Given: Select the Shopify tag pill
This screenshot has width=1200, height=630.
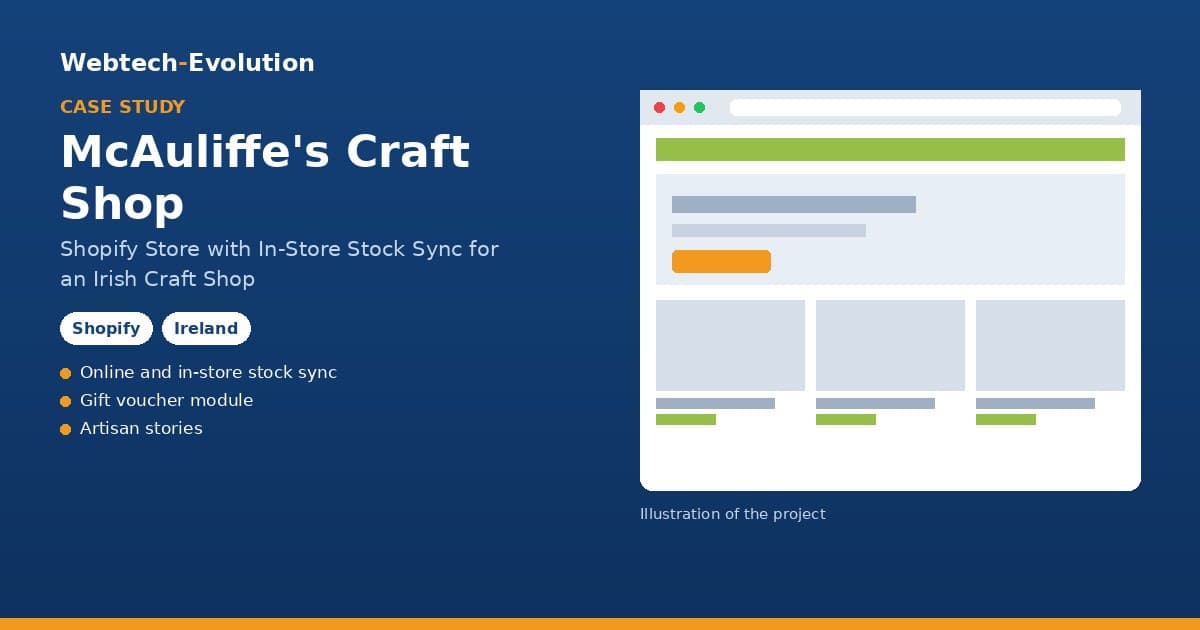Looking at the screenshot, I should [106, 328].
